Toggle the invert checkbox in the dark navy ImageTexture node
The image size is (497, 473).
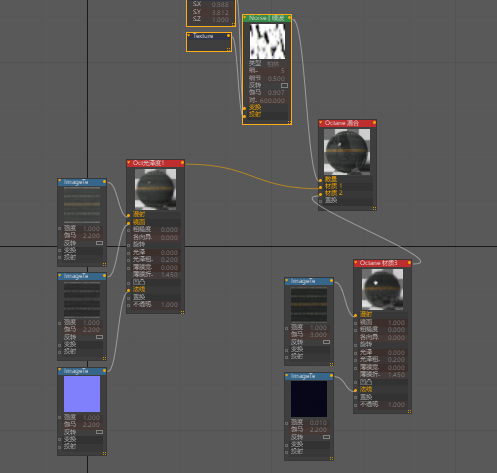[326, 437]
